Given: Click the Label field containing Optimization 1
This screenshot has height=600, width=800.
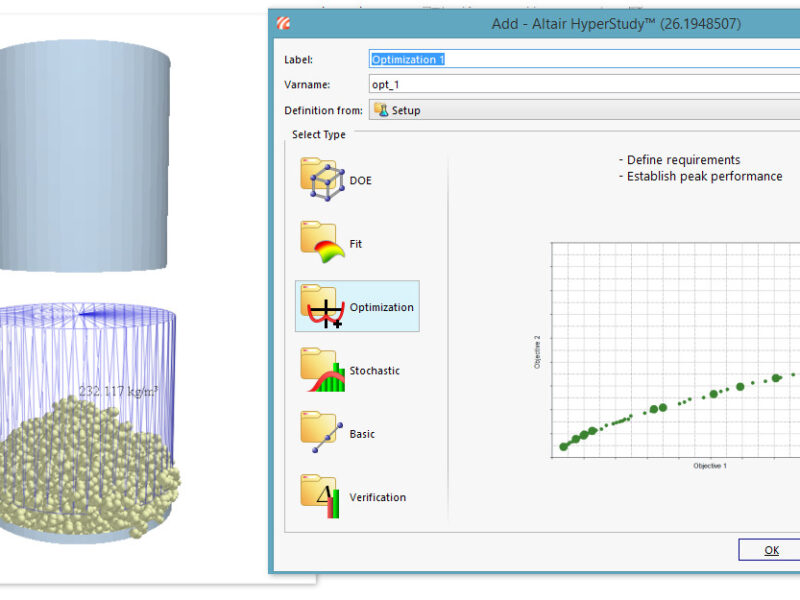Looking at the screenshot, I should click(584, 59).
